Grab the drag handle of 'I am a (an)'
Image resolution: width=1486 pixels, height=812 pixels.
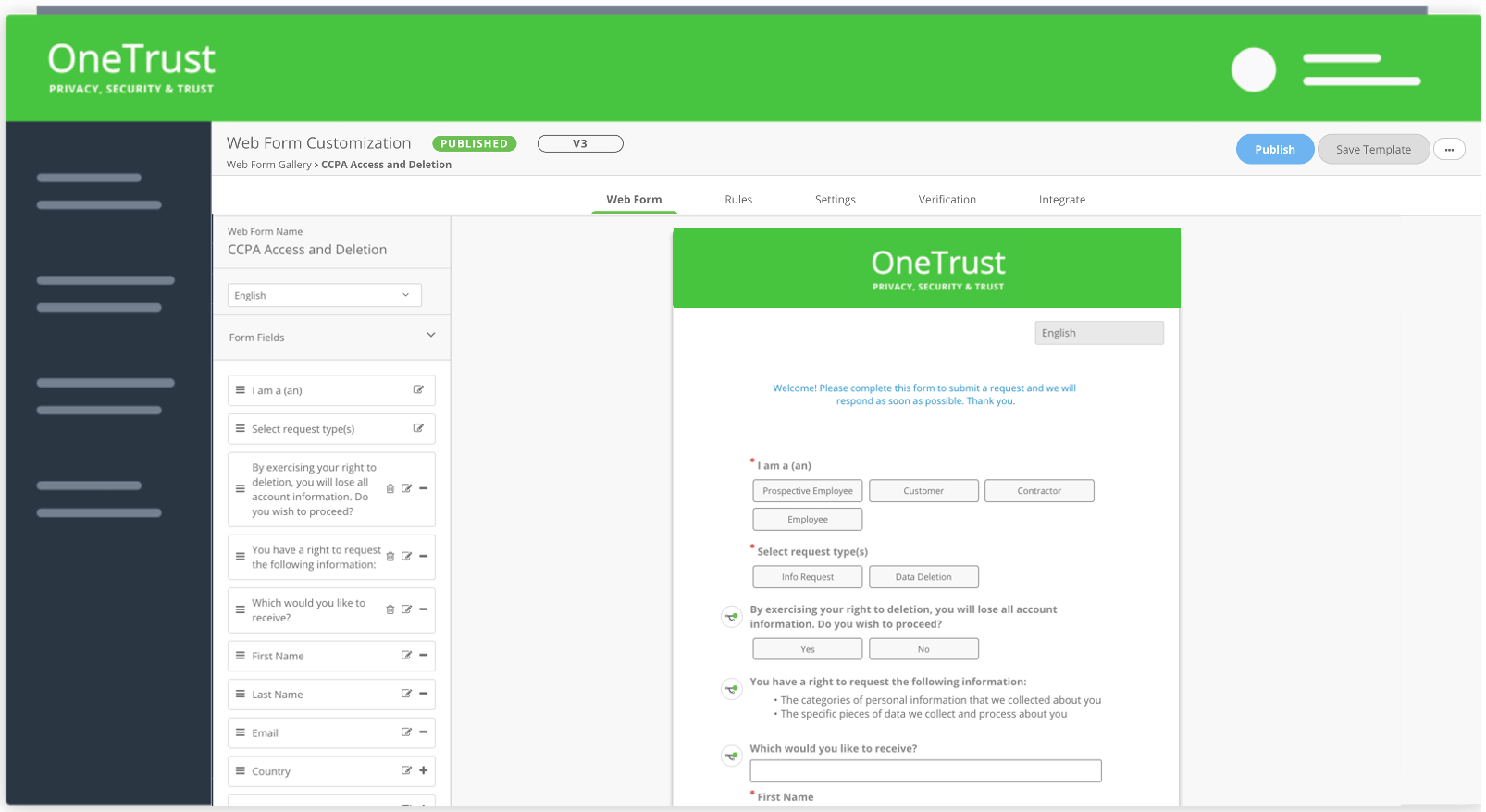(x=241, y=390)
